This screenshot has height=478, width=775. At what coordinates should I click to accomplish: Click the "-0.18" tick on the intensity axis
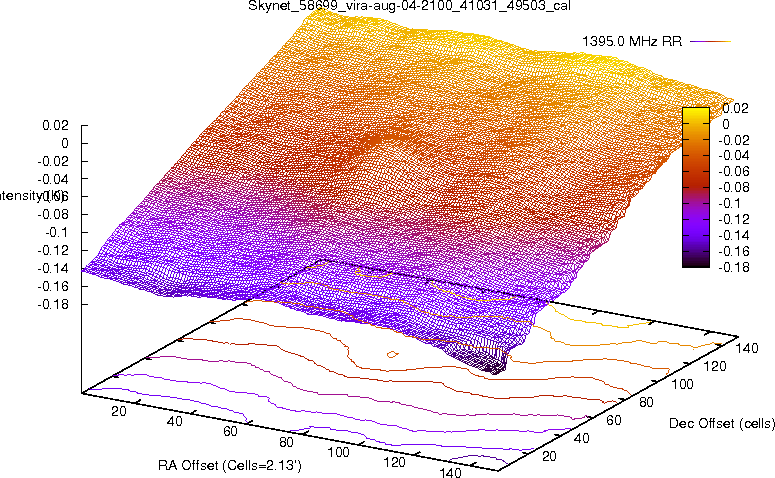click(53, 304)
